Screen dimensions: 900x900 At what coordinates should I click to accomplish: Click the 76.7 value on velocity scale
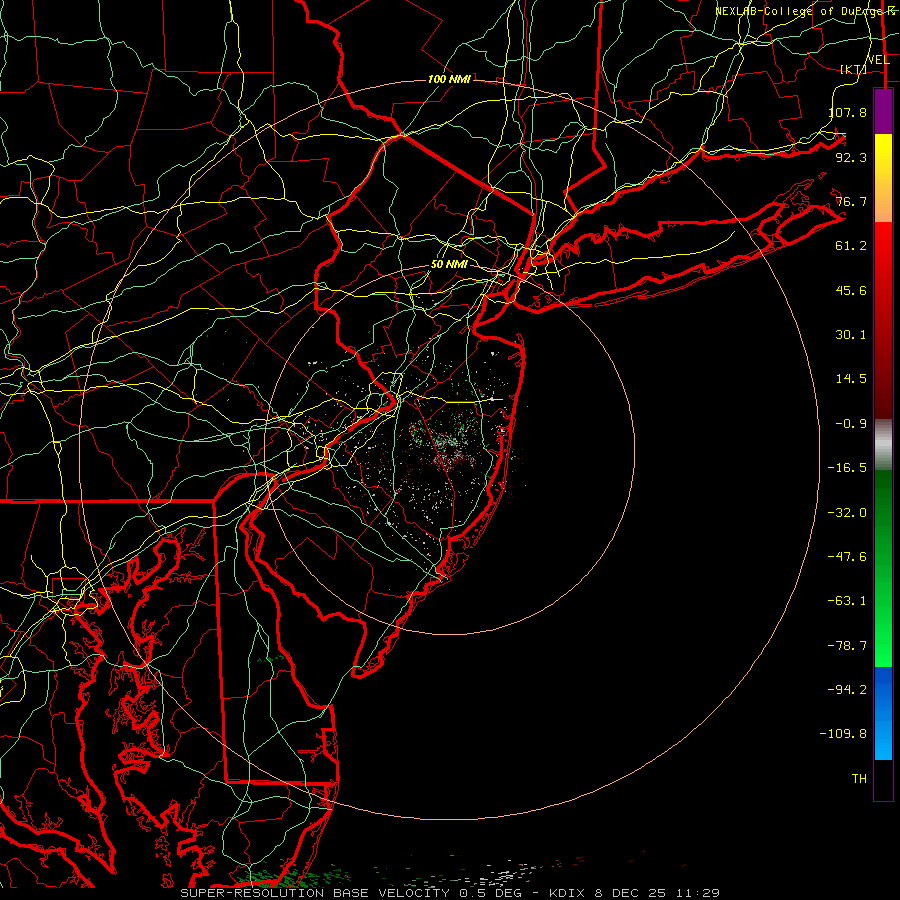pyautogui.click(x=851, y=201)
